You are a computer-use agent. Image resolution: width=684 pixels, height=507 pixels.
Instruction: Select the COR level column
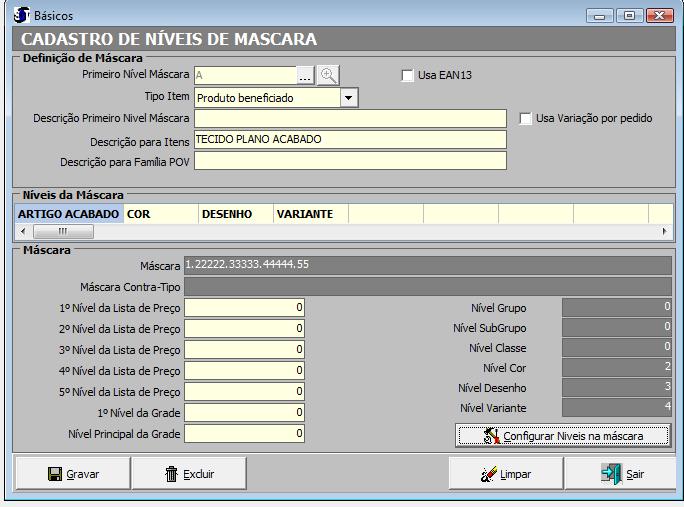click(x=160, y=213)
